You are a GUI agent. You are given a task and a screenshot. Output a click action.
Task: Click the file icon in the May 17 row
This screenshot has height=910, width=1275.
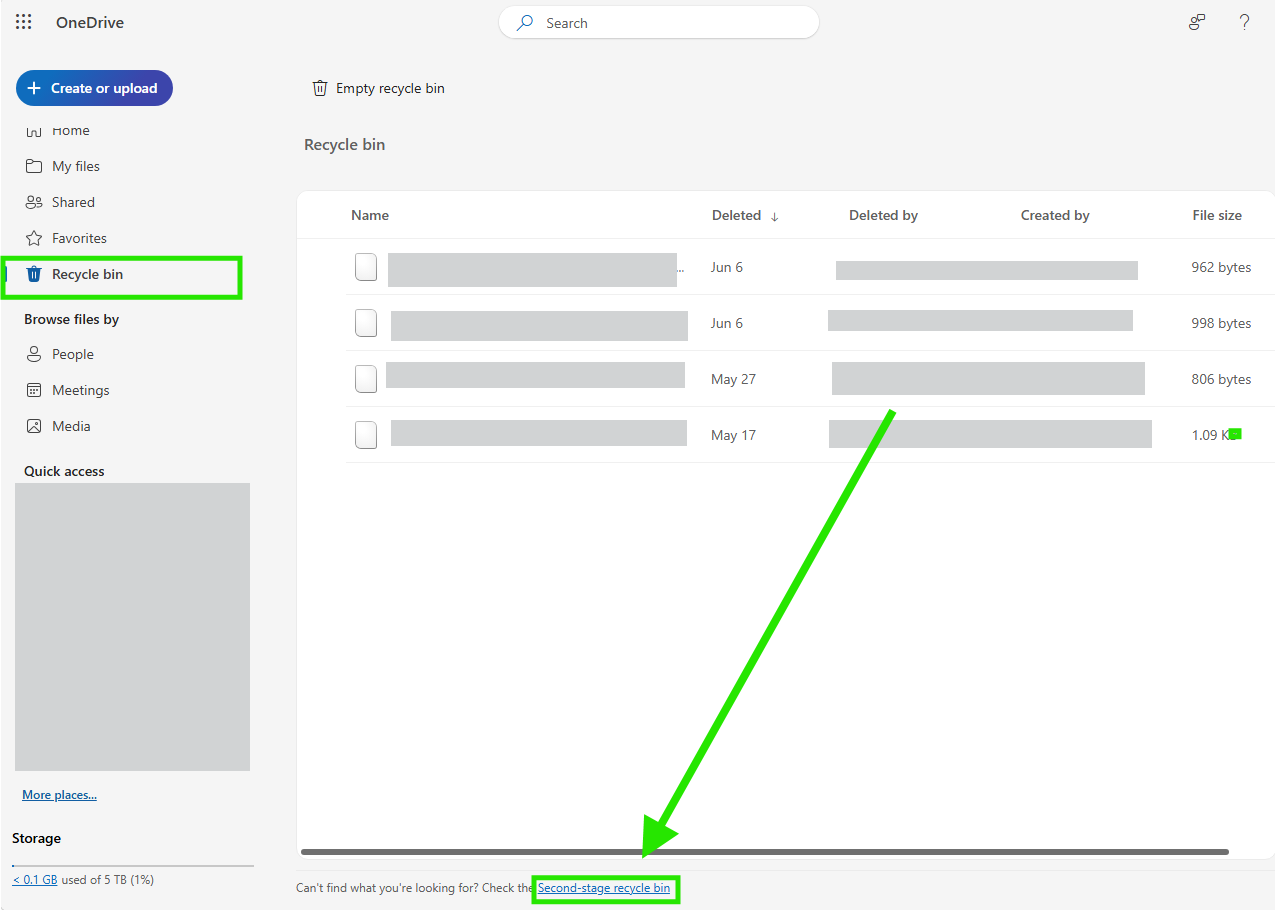pos(367,435)
